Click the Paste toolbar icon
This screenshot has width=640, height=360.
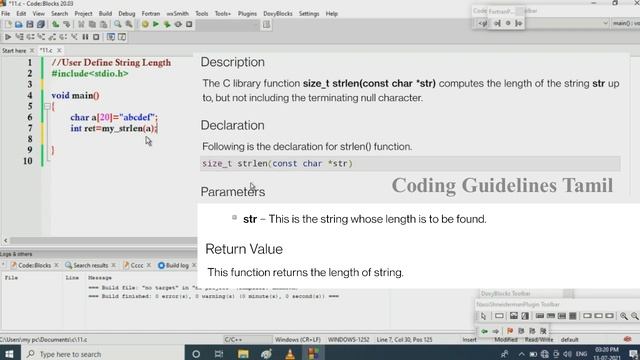(x=104, y=24)
